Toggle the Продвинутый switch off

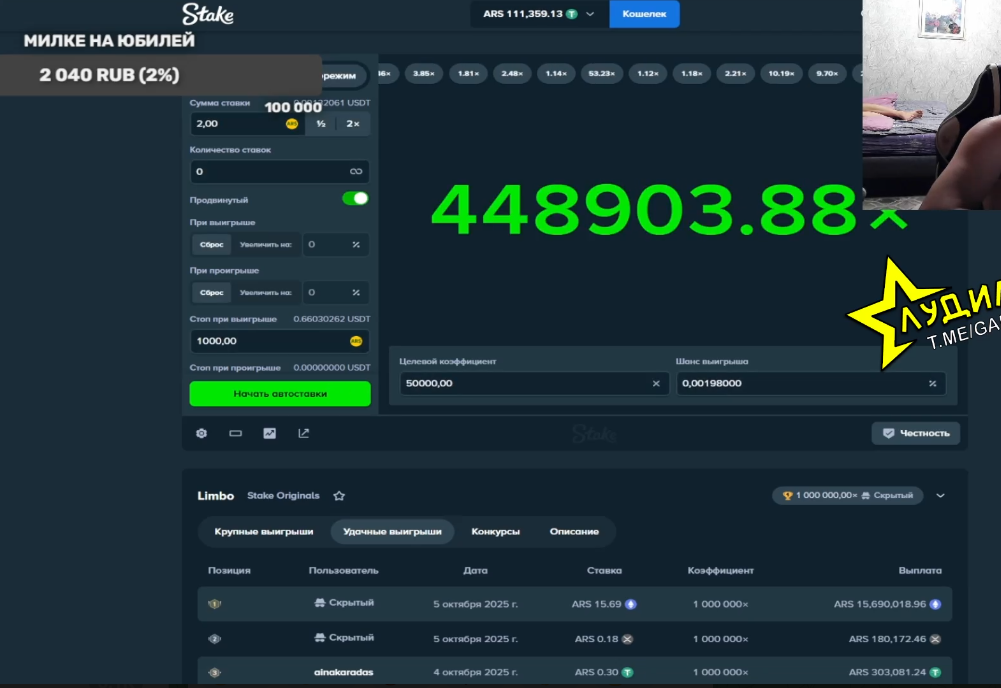click(355, 199)
